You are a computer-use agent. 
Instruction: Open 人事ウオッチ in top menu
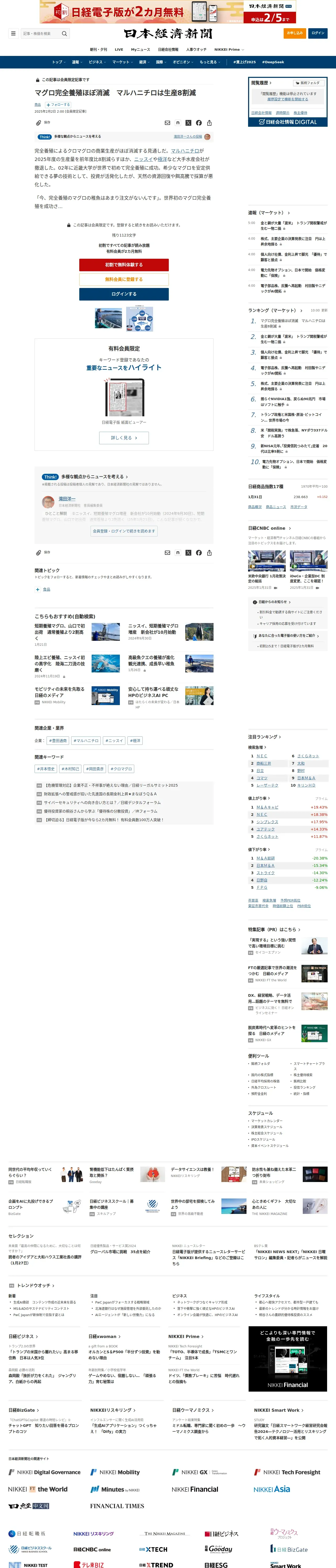point(196,49)
